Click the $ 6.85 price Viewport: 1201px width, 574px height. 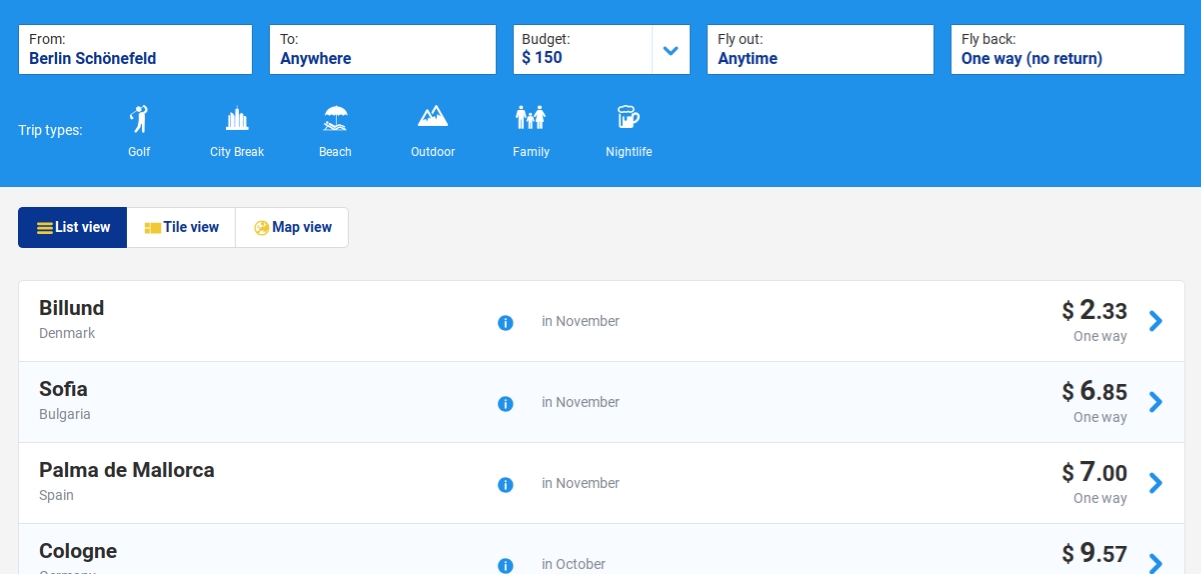pos(1094,391)
